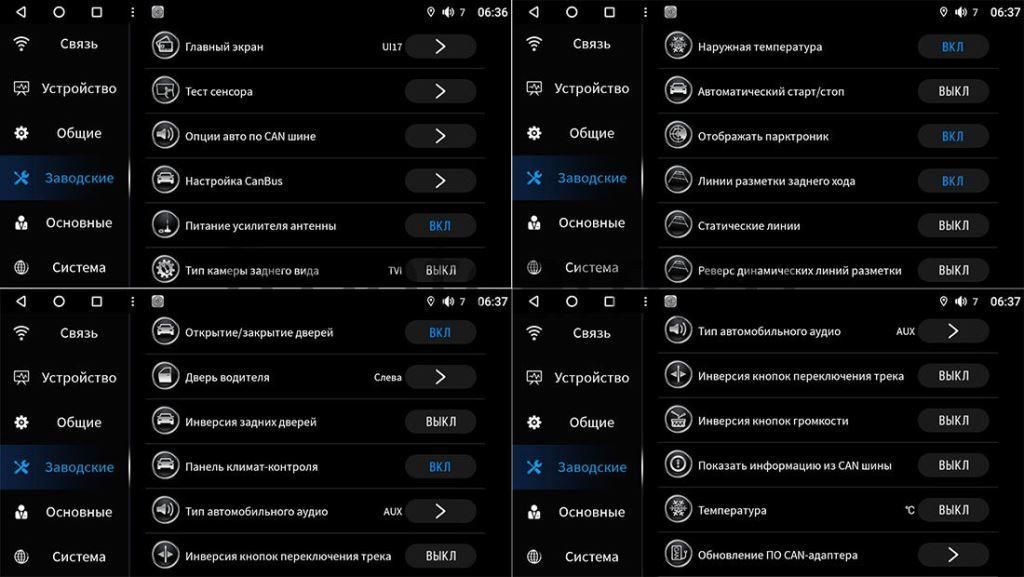
Task: Enable Автоматический старт/стоп switch
Action: 953,91
